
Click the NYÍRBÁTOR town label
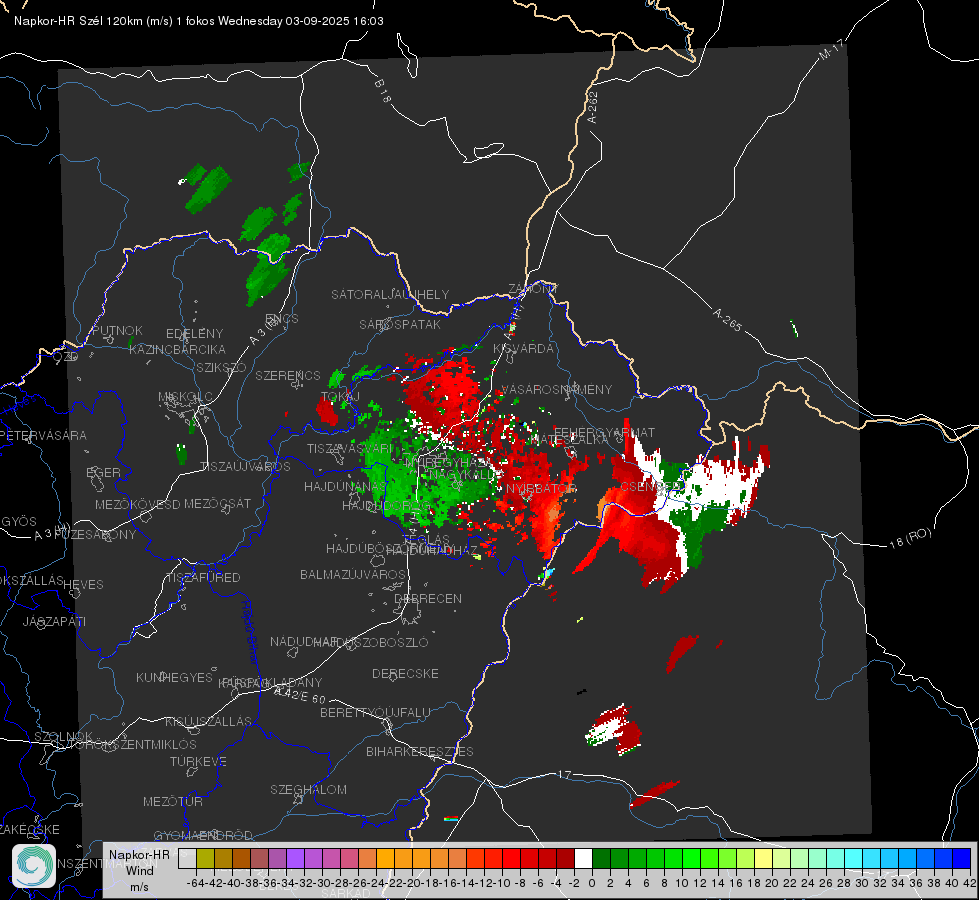540,488
